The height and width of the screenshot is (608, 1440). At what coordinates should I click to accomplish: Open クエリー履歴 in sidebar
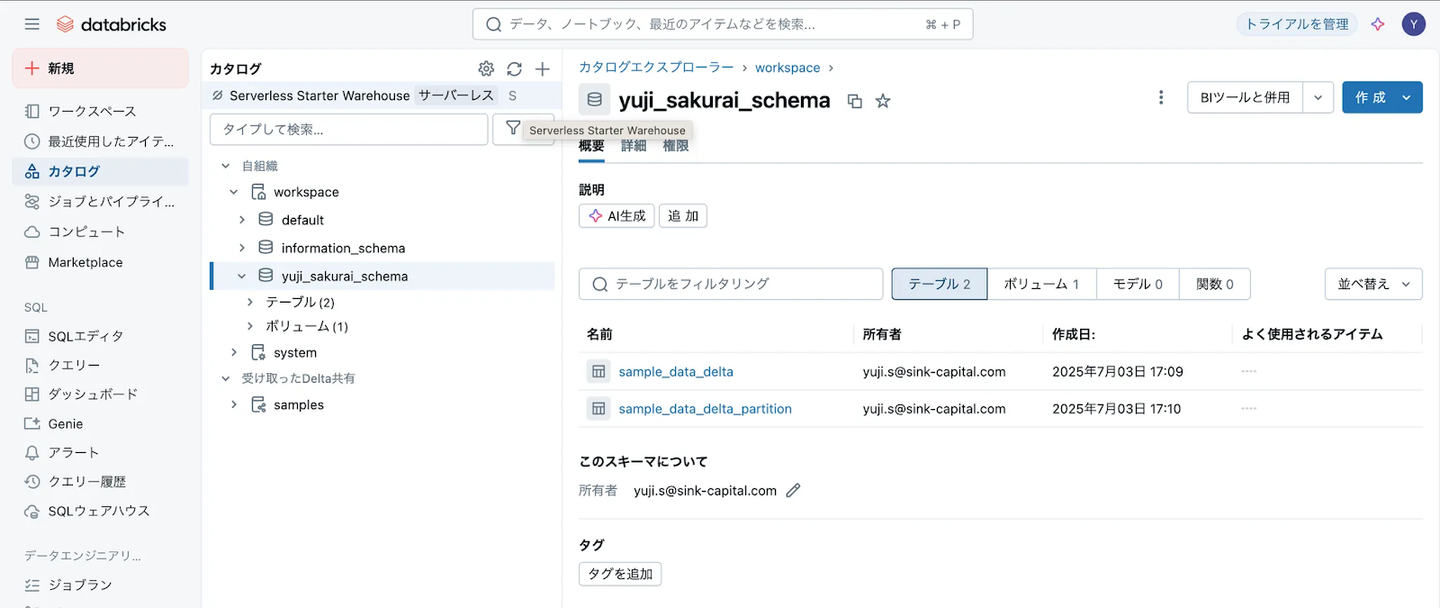click(100, 481)
